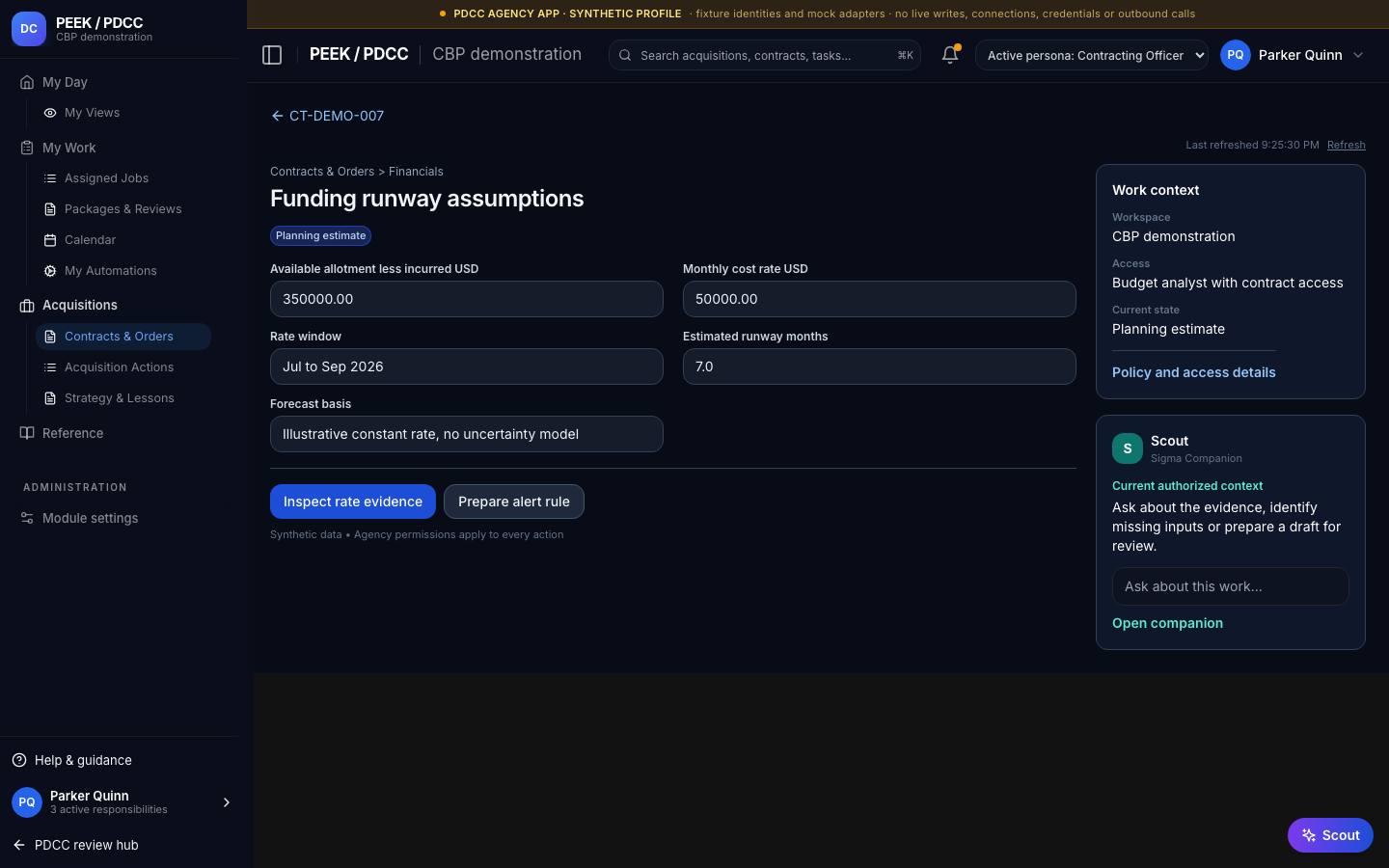Image resolution: width=1389 pixels, height=868 pixels.
Task: Select Contracts & Orders nav item
Action: [123, 337]
